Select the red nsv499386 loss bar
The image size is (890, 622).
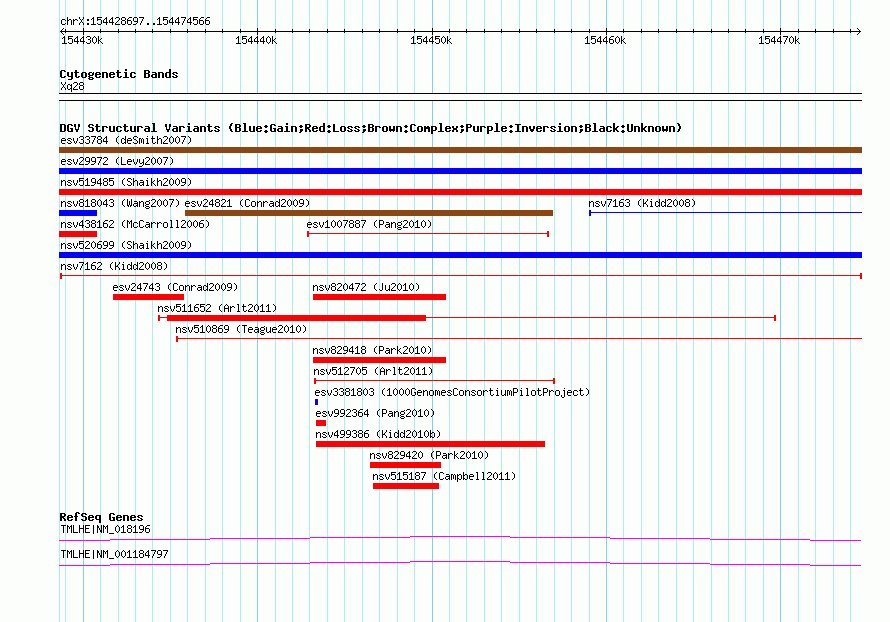(x=430, y=444)
